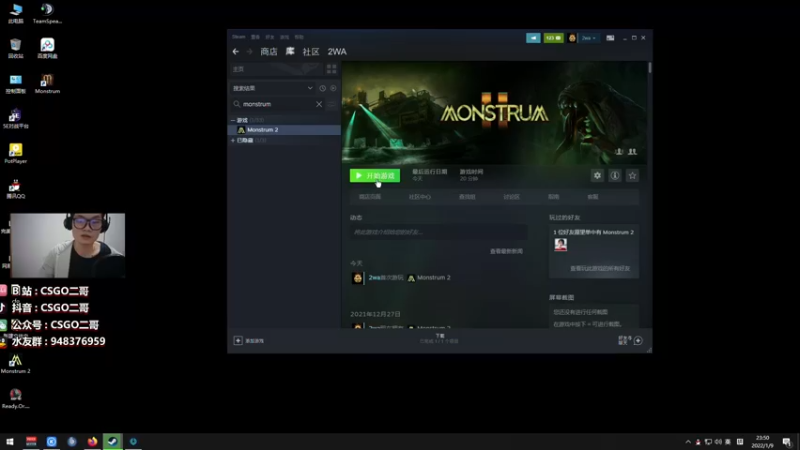
Task: Click the view latest news link
Action: (506, 252)
